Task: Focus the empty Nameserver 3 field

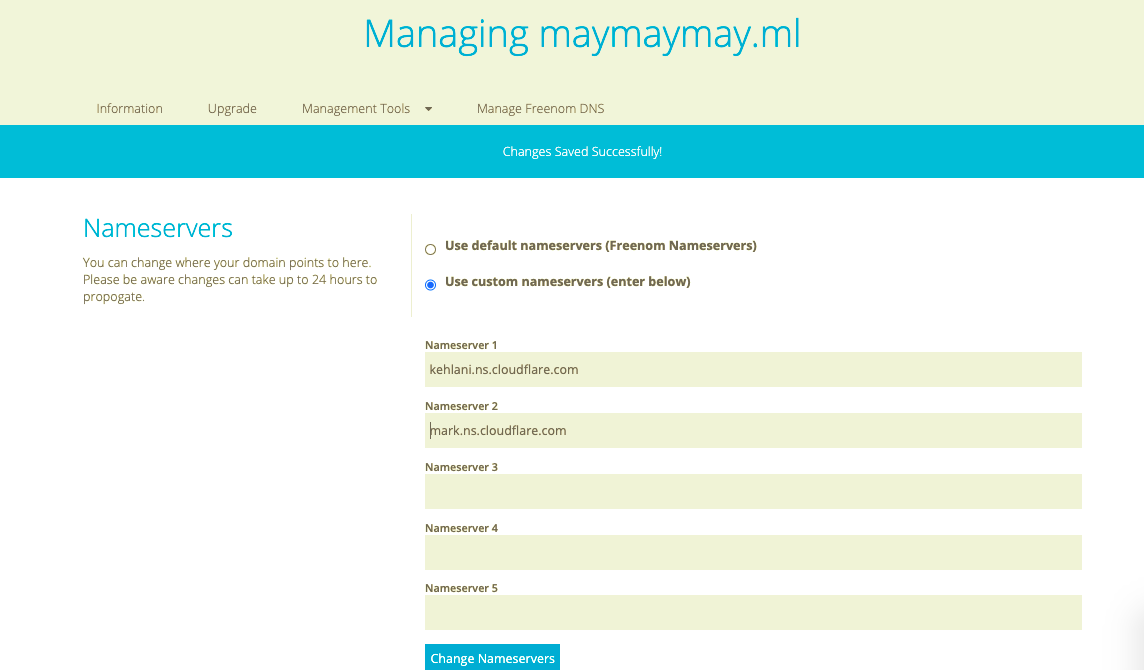Action: coord(753,491)
